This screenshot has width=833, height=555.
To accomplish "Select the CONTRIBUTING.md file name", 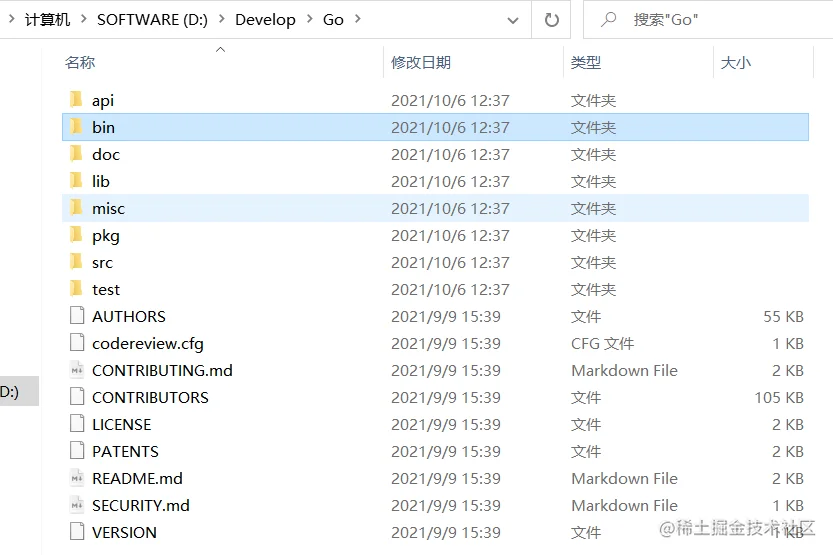I will [162, 370].
